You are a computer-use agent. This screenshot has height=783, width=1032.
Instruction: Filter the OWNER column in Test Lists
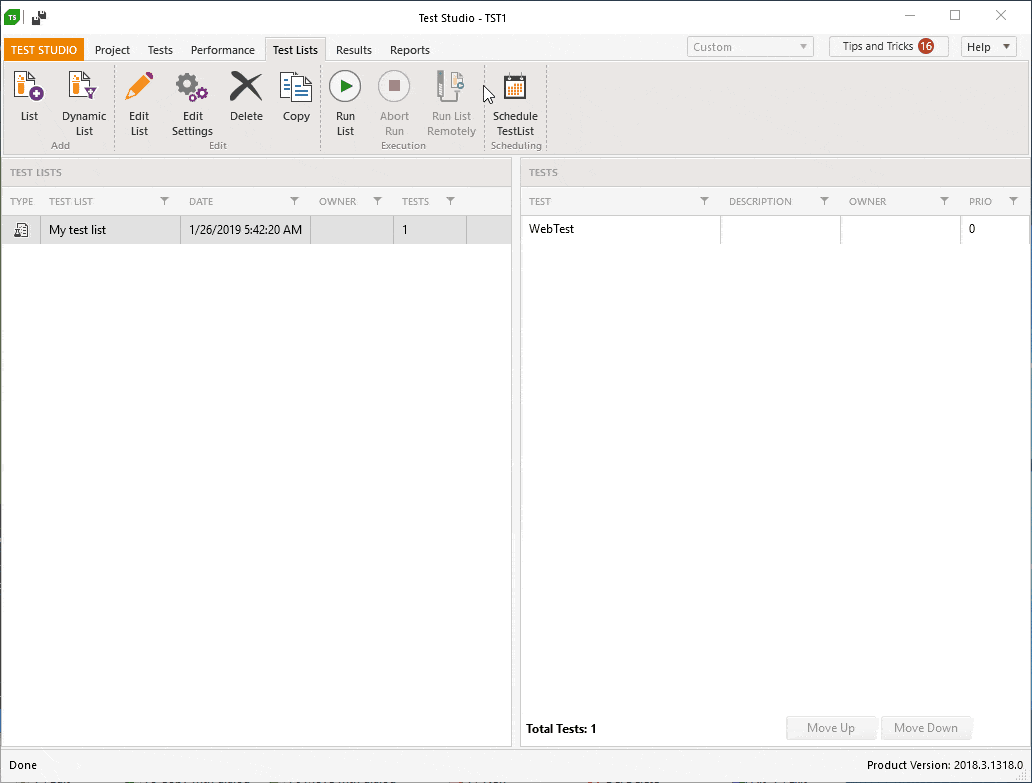[377, 201]
